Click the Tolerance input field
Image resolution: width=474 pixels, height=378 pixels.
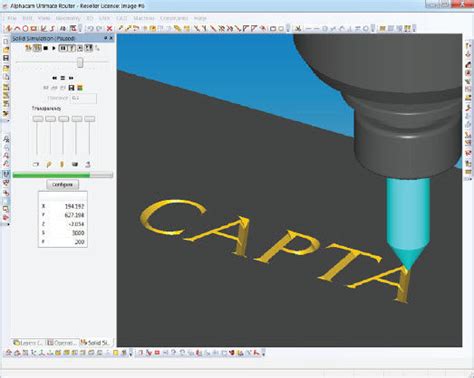[x=83, y=98]
